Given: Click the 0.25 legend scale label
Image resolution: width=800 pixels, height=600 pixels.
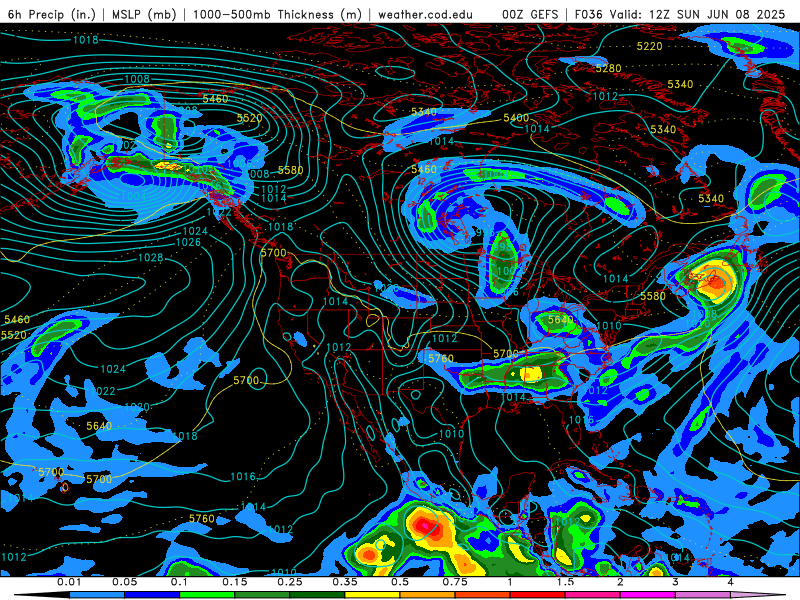Looking at the screenshot, I should point(290,582).
